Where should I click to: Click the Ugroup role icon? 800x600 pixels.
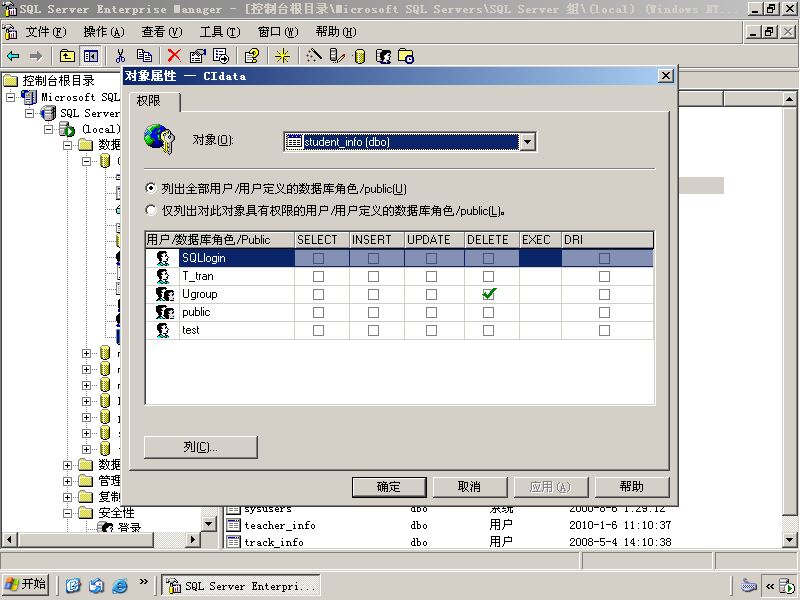[164, 294]
